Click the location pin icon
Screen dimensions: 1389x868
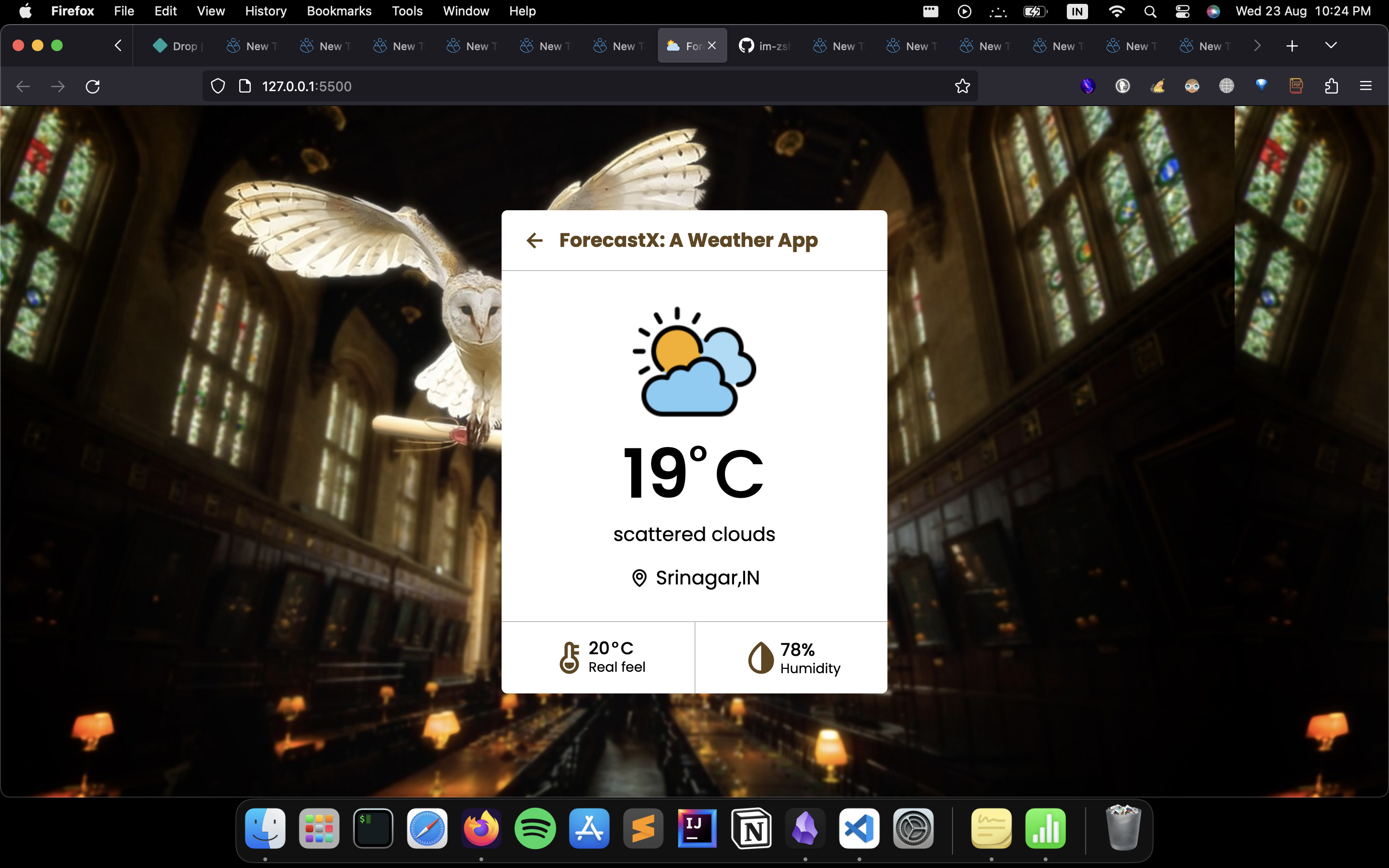[x=639, y=577]
